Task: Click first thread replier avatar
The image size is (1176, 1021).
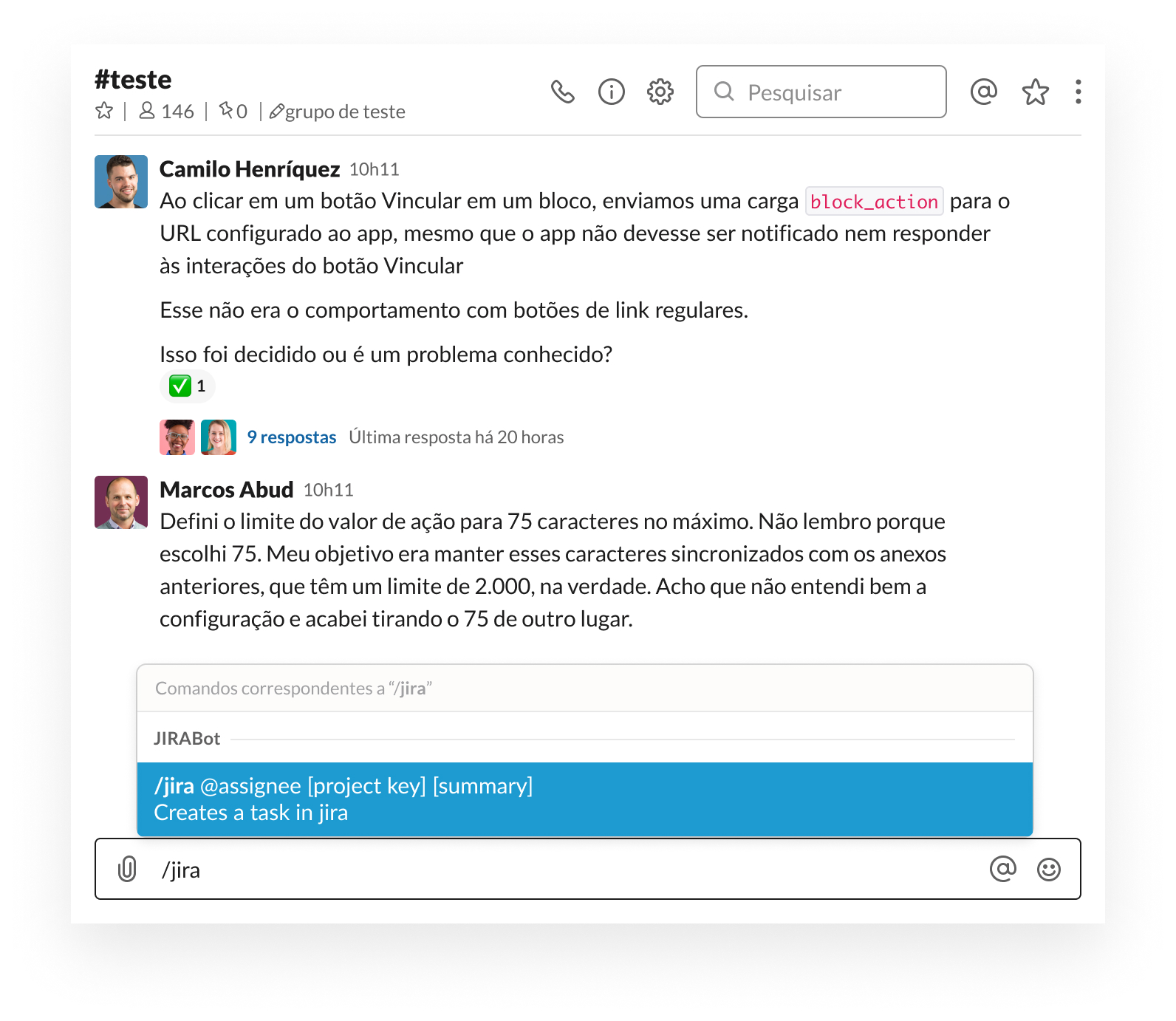Action: [177, 437]
